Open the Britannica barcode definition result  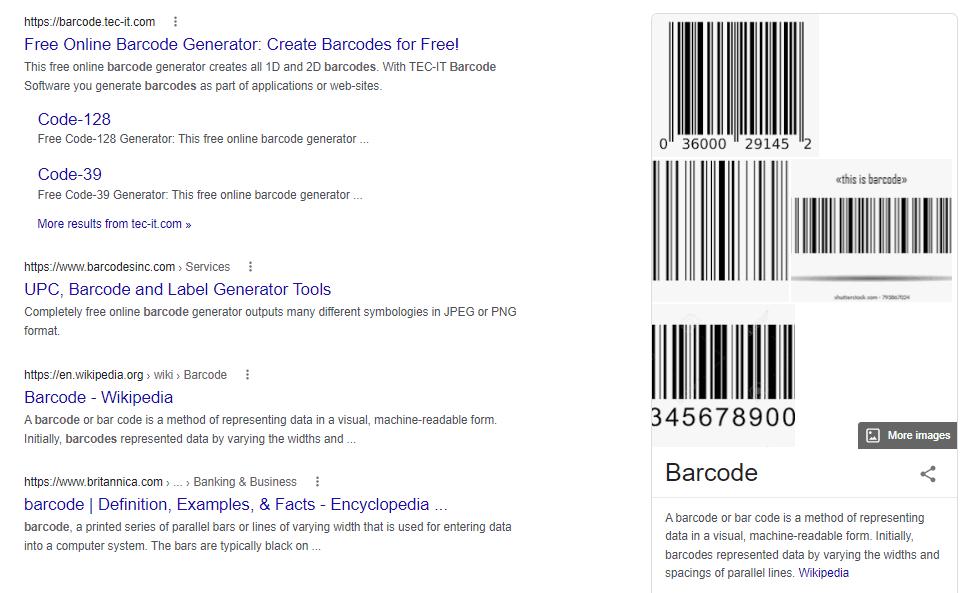pos(235,504)
